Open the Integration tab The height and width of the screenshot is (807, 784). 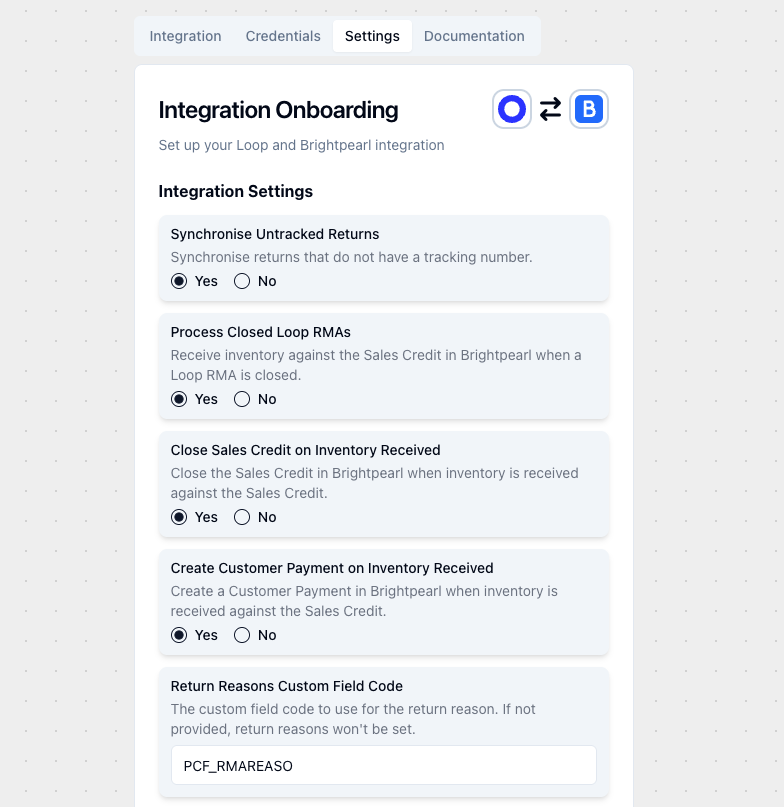tap(185, 36)
